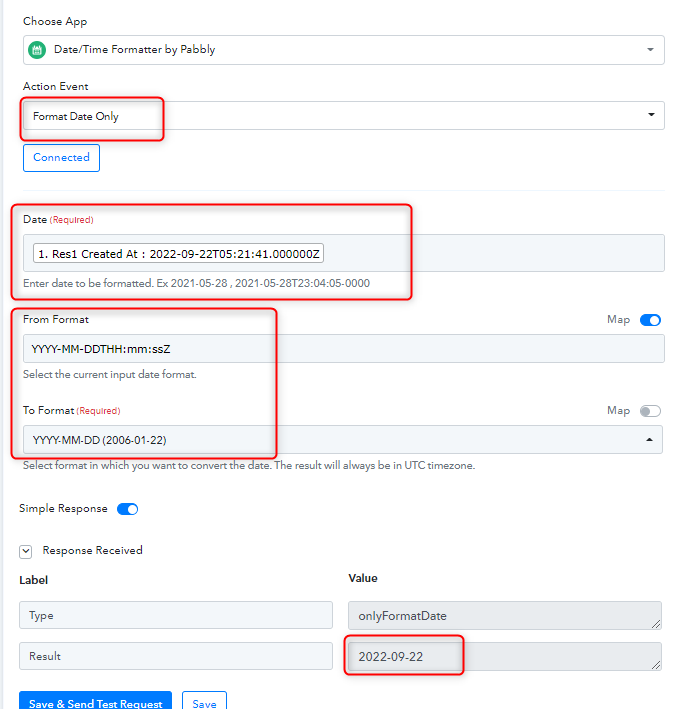Toggle the To Format Map switch
This screenshot has width=680, height=709.
coord(650,411)
